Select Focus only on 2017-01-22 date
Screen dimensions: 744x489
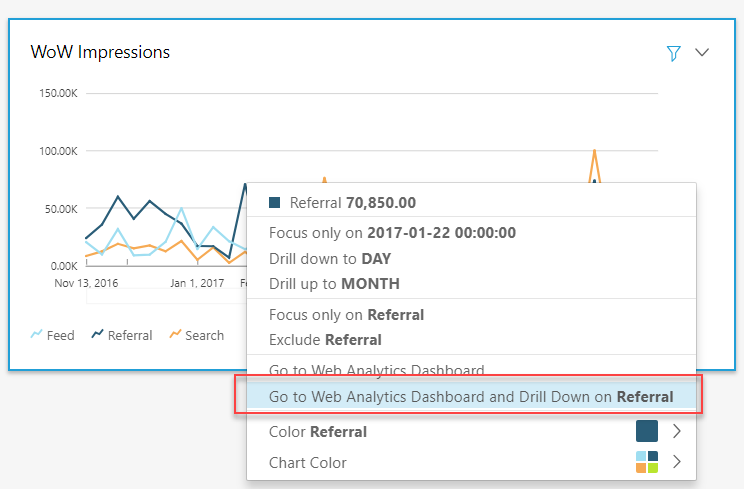tap(392, 233)
